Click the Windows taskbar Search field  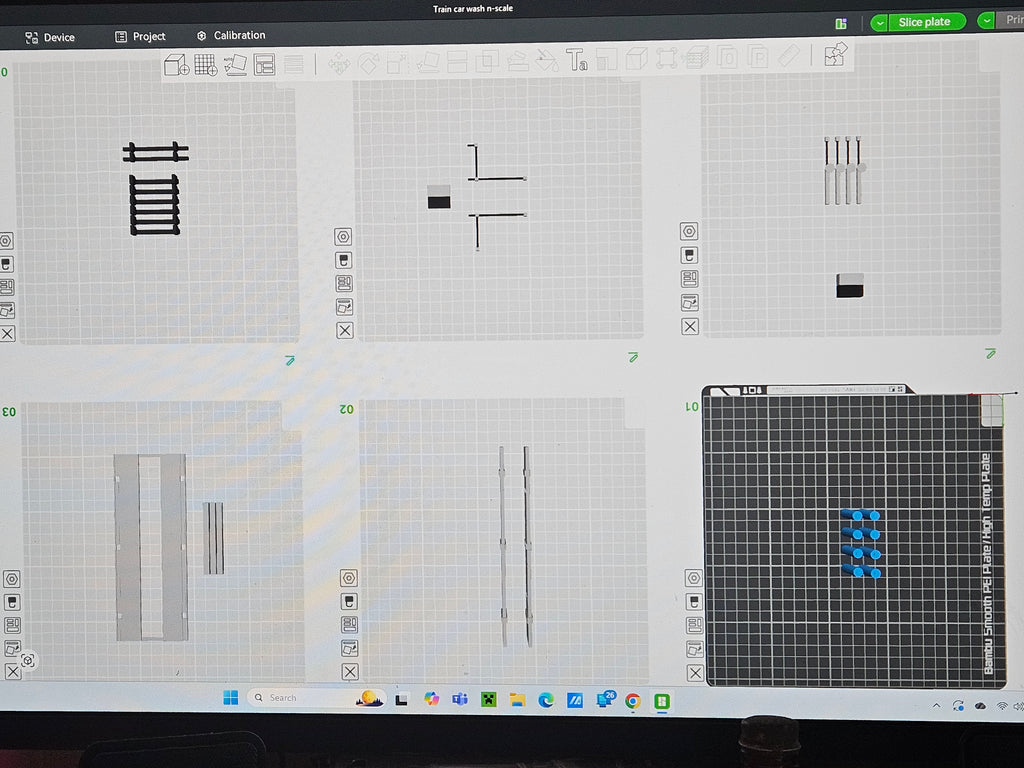pyautogui.click(x=304, y=698)
